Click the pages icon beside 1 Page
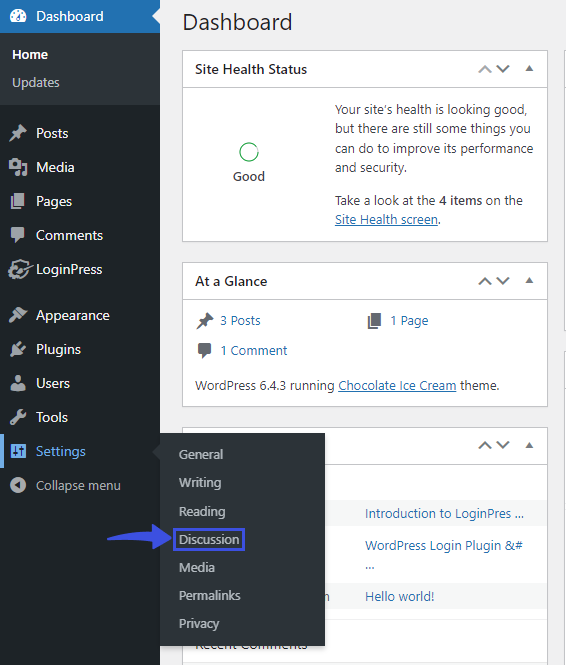Screen dimensions: 566x665 (x=374, y=321)
